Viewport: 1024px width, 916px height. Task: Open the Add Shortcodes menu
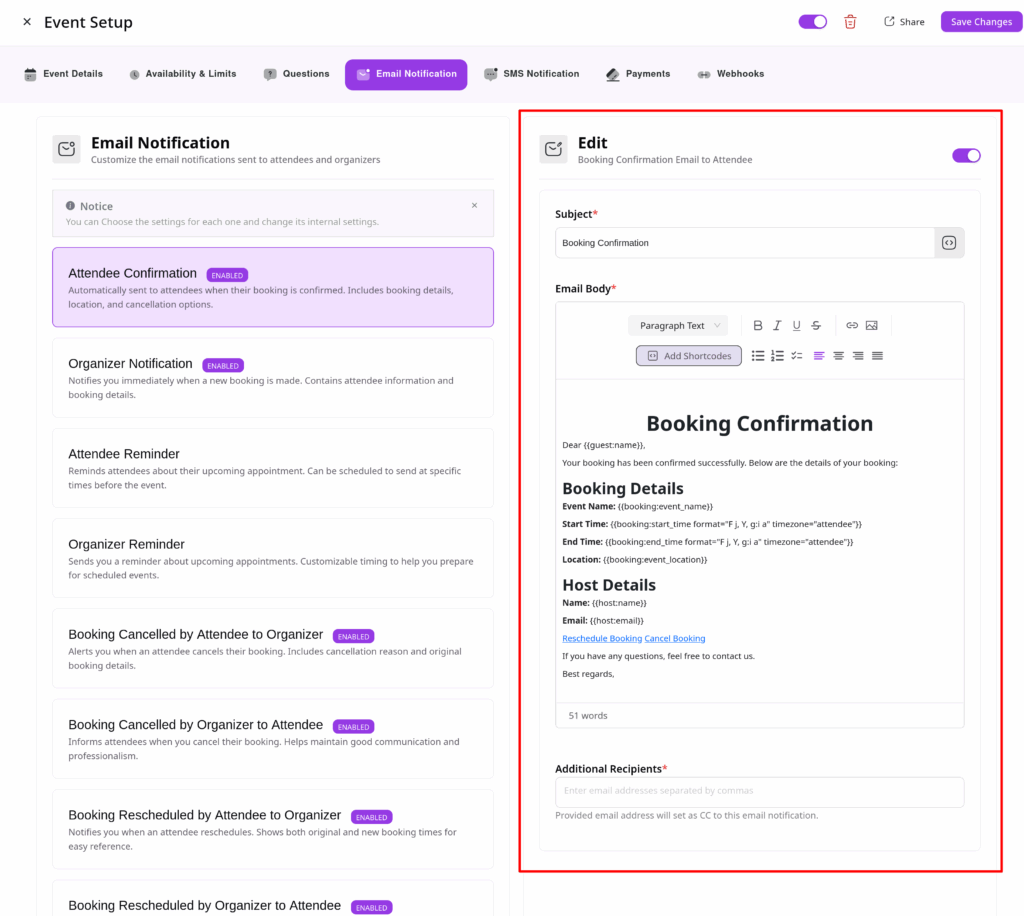[688, 356]
